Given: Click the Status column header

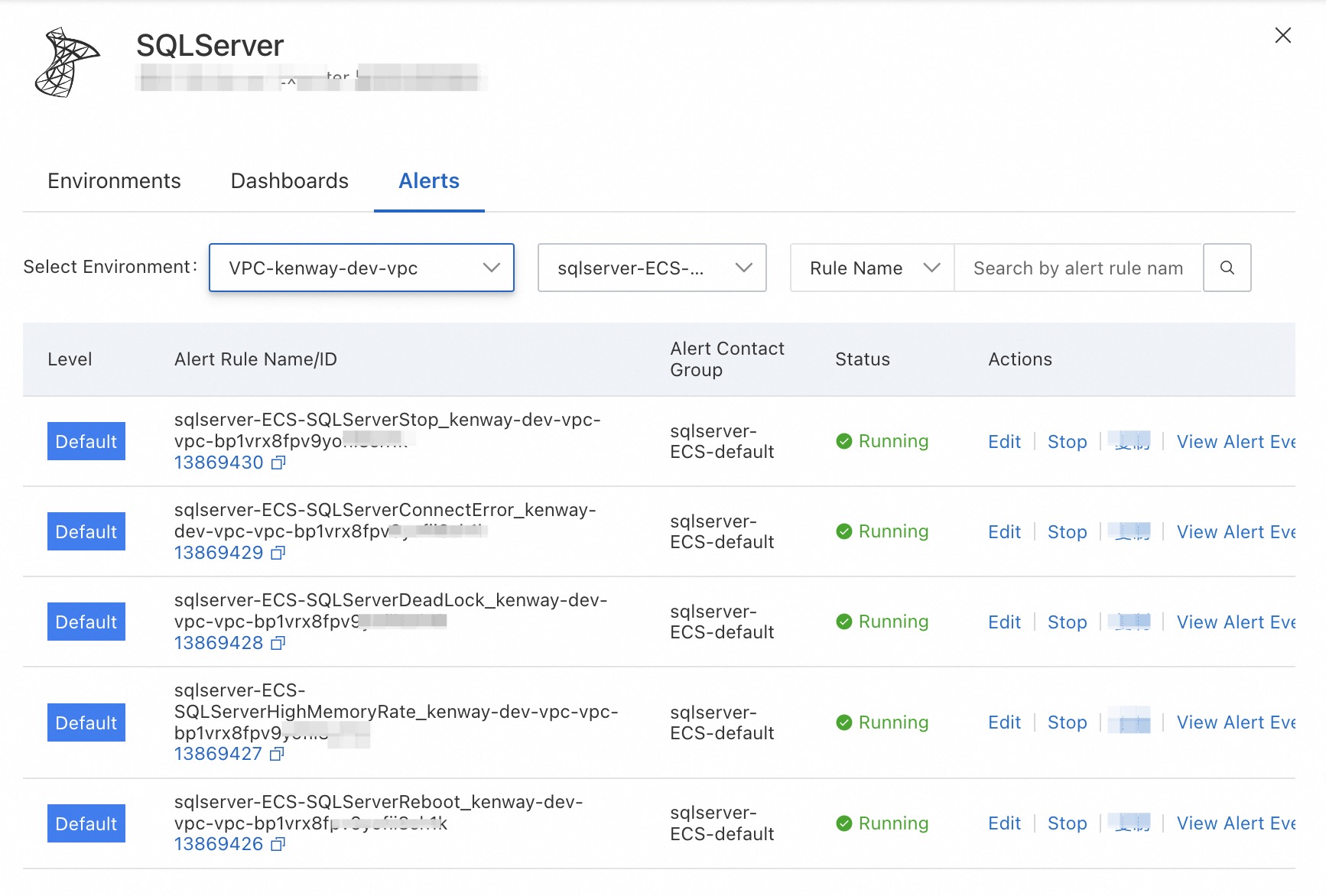Looking at the screenshot, I should (863, 359).
